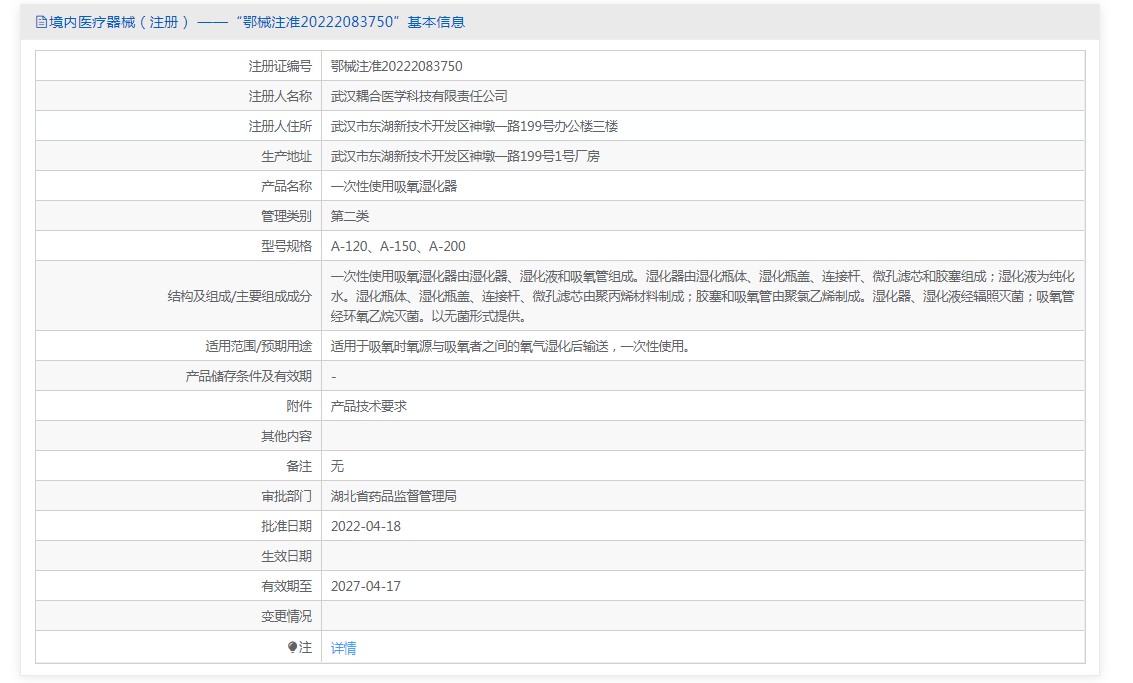Click the 审批部门 label
The width and height of the screenshot is (1133, 683).
point(287,497)
